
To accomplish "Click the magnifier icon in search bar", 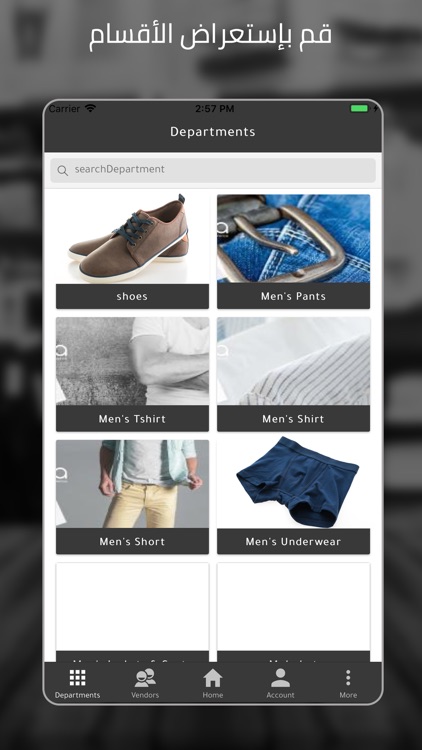I will click(x=62, y=170).
